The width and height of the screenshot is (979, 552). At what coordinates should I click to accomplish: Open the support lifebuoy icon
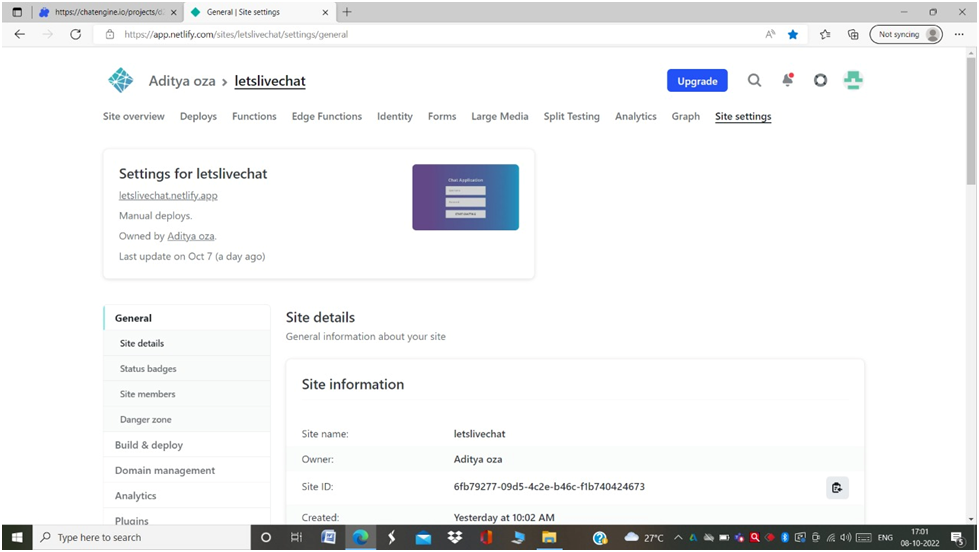pyautogui.click(x=820, y=80)
